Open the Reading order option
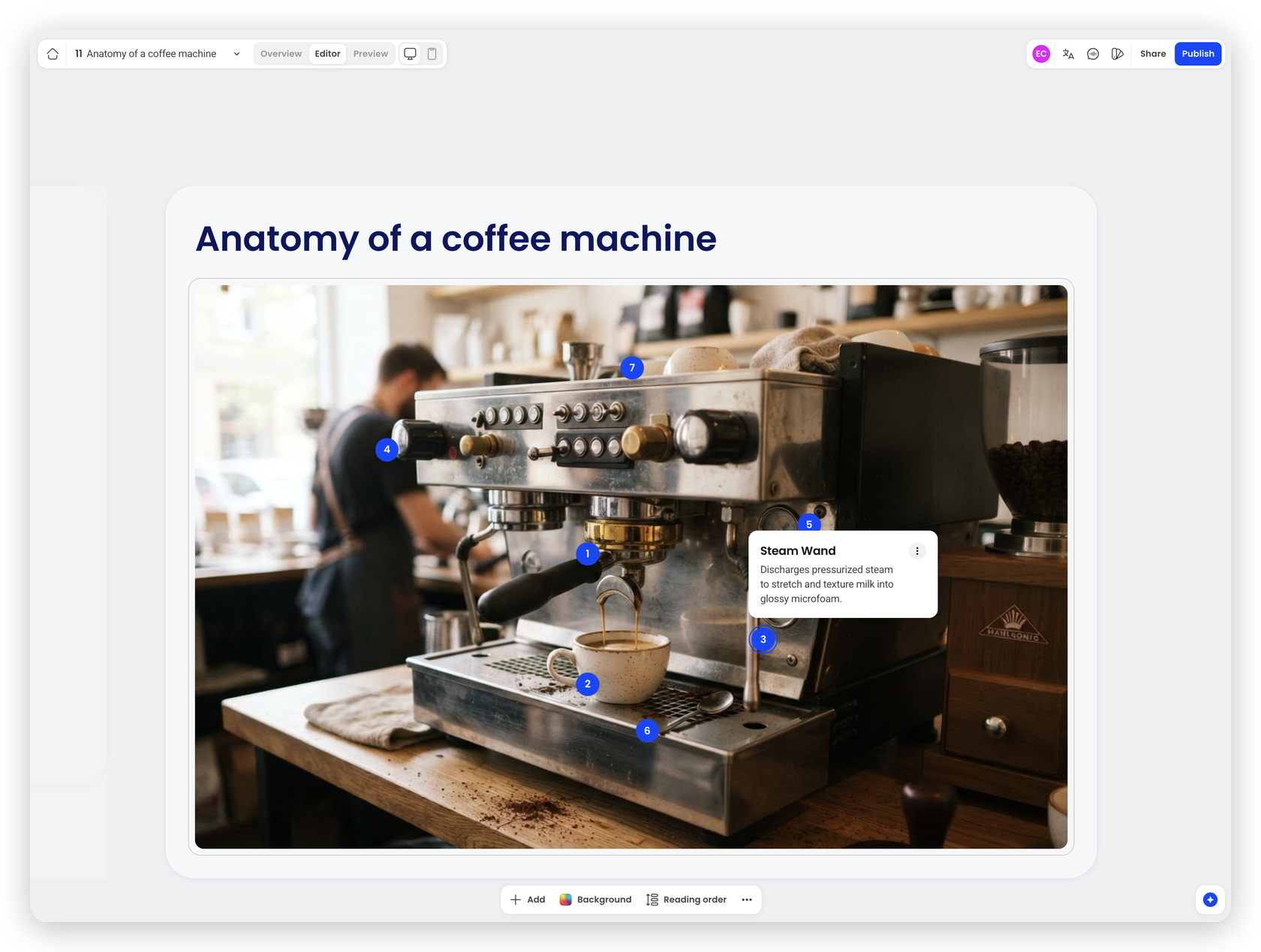 [687, 899]
